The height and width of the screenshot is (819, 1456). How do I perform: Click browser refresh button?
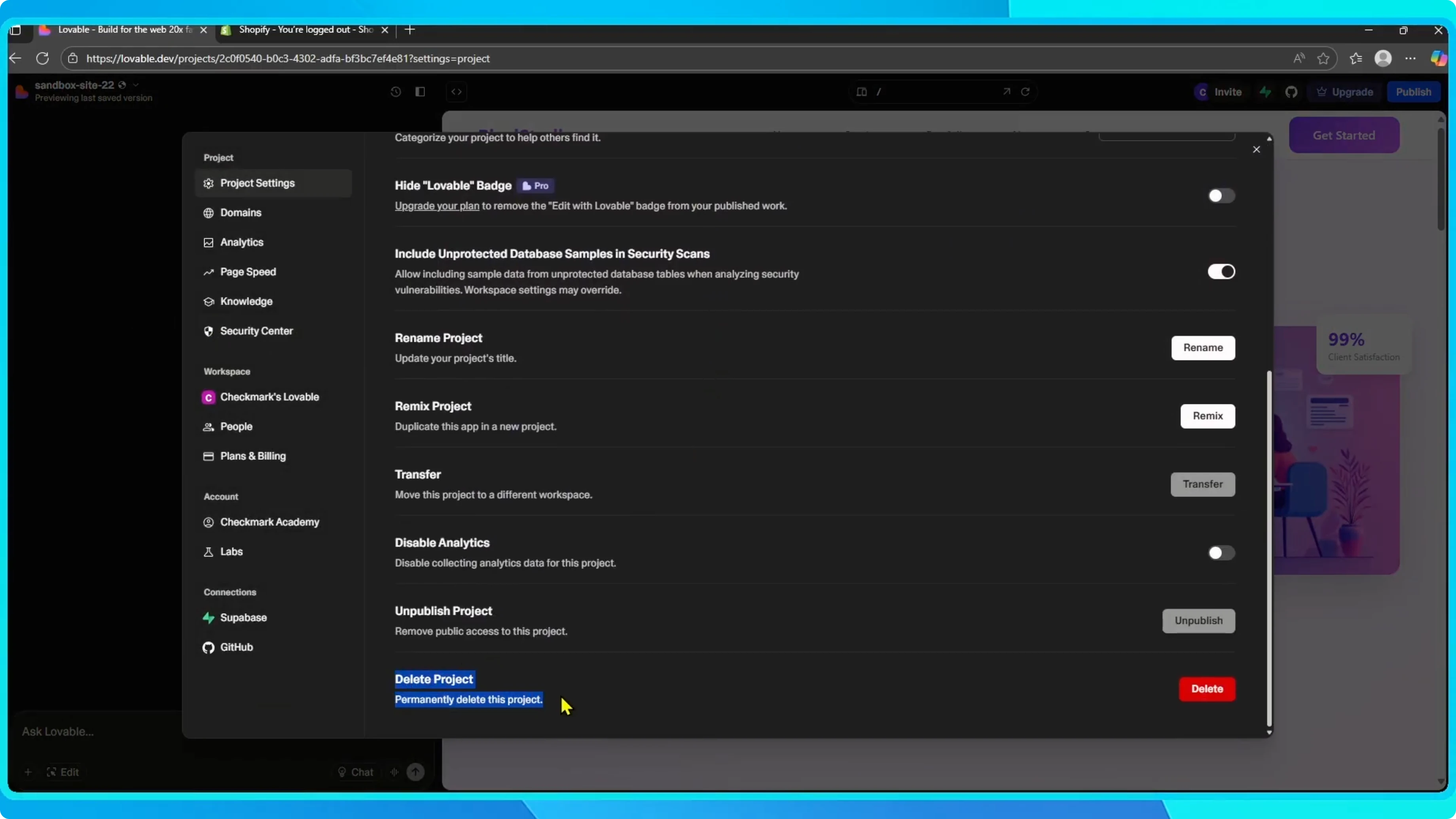pos(42,58)
